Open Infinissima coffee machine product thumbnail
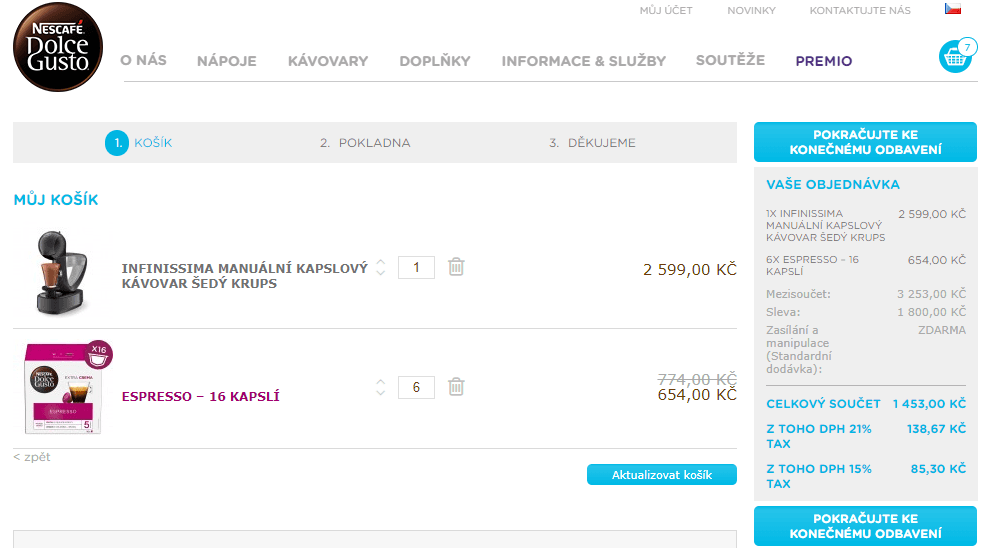This screenshot has width=993, height=548. click(61, 272)
